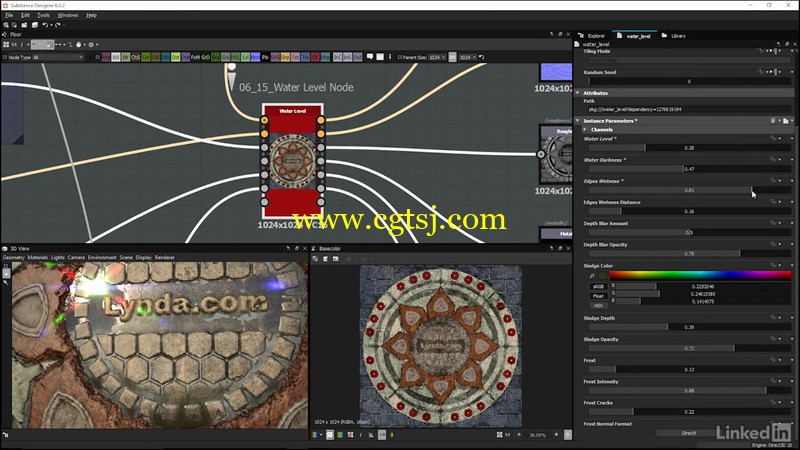Click the Sludge Color hue gradient bar
This screenshot has width=800, height=450.
pos(700,276)
